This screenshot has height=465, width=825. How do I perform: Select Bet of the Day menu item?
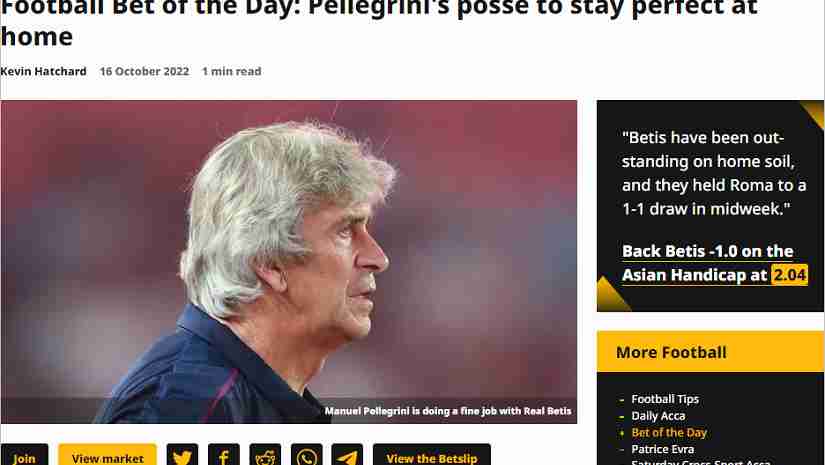click(669, 432)
